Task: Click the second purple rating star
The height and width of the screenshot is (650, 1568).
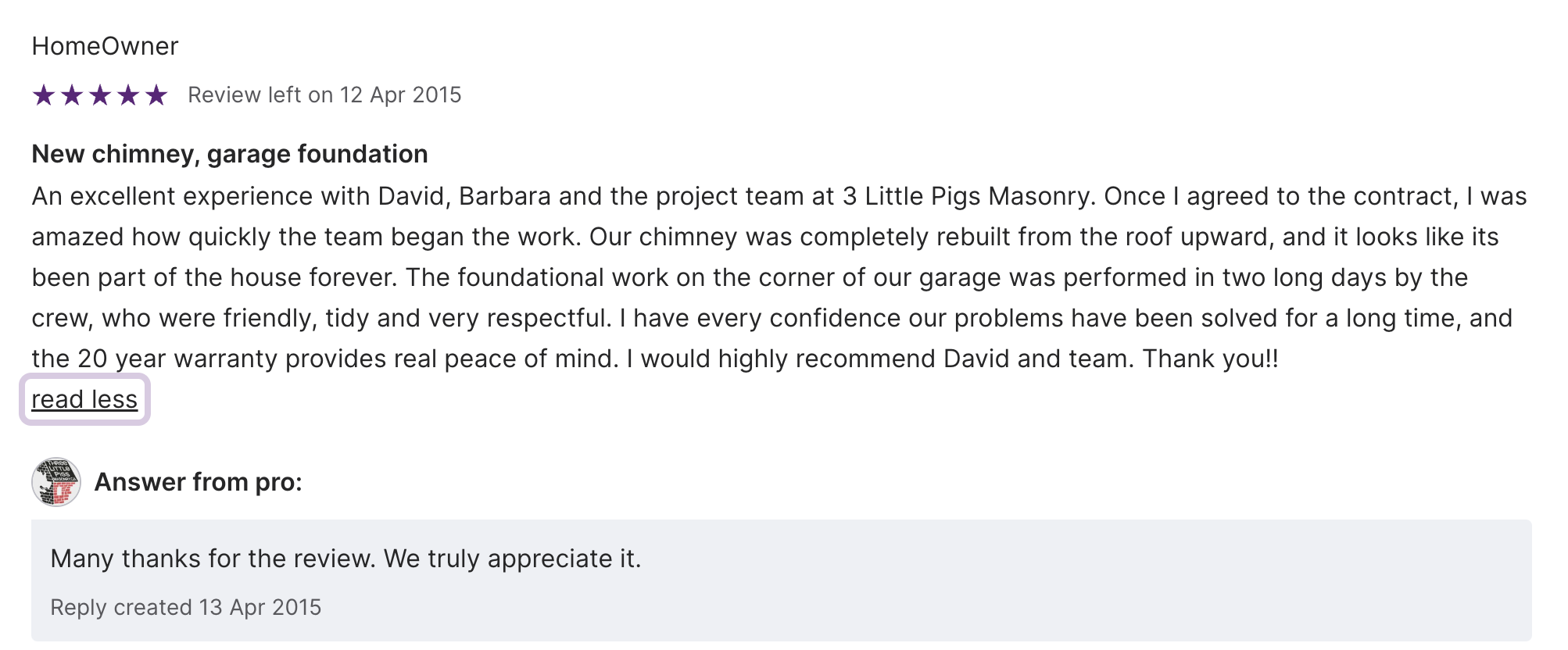Action: [x=72, y=95]
